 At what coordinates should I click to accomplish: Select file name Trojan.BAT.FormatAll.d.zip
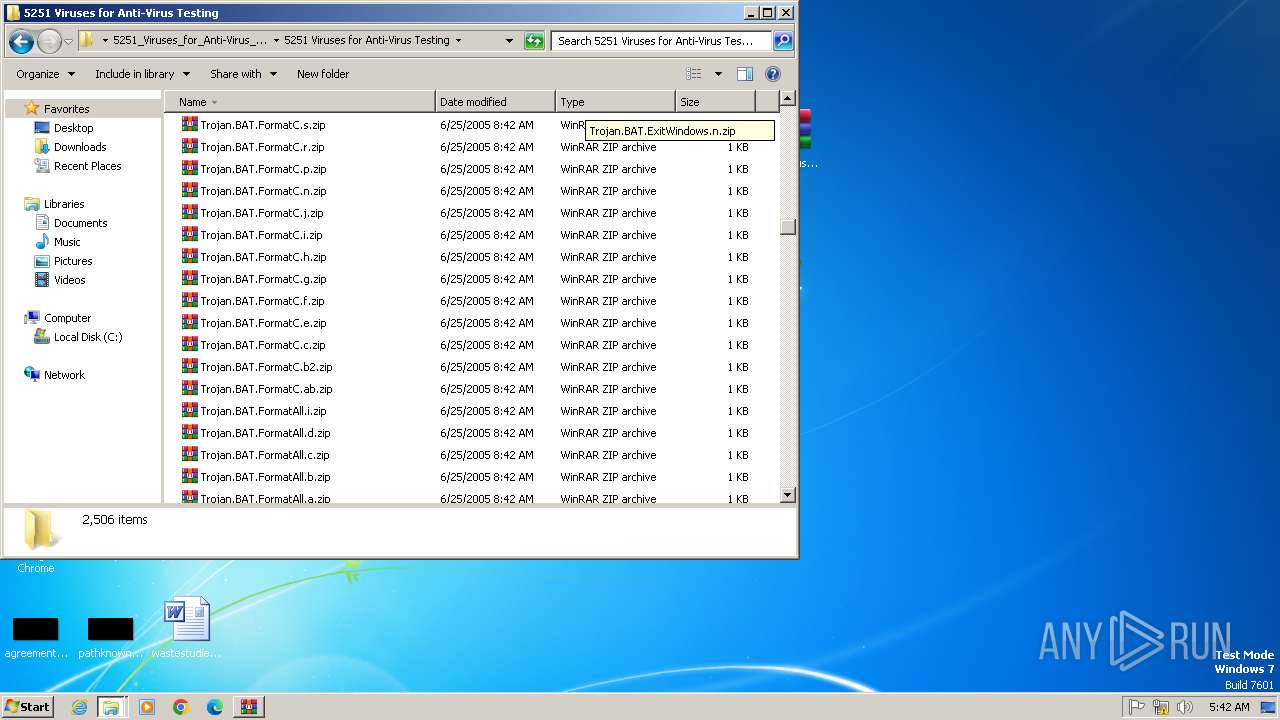point(265,433)
